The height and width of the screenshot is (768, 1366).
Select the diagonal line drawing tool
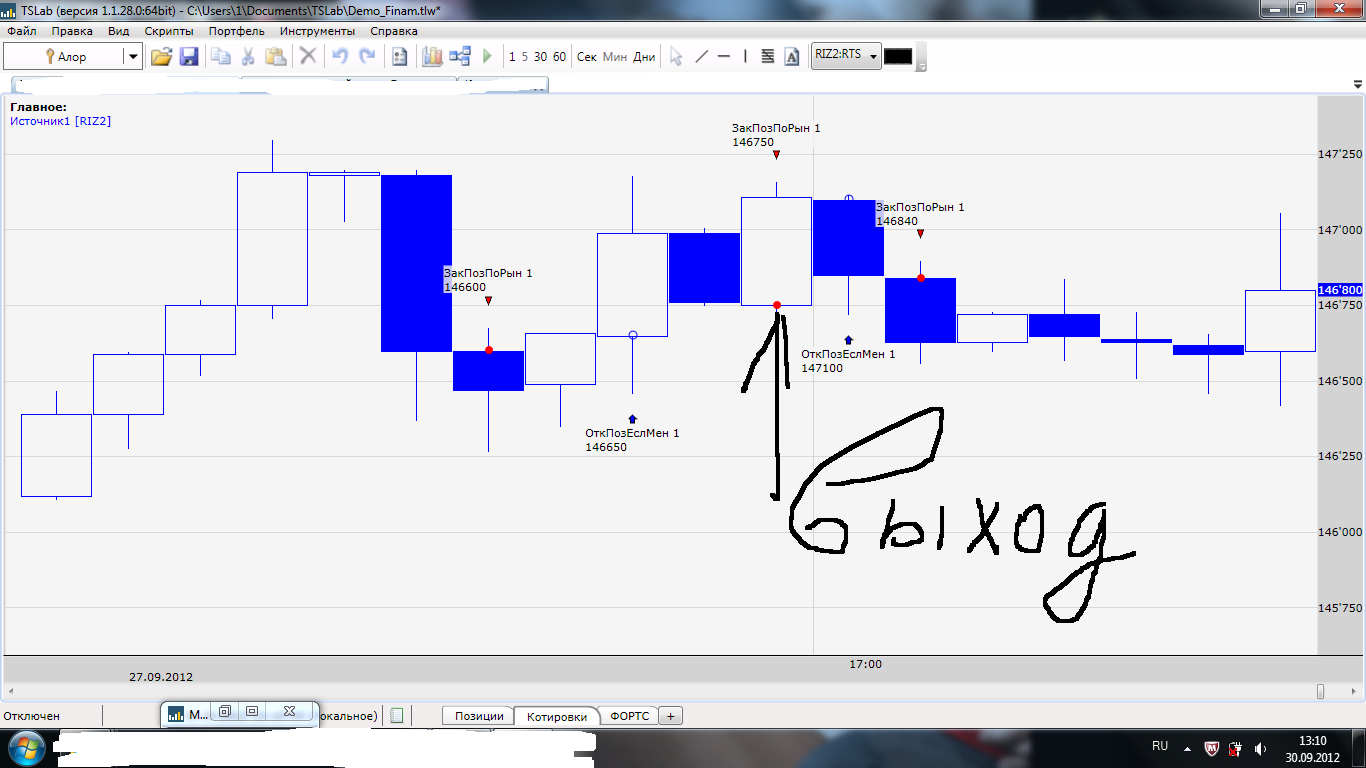click(701, 57)
